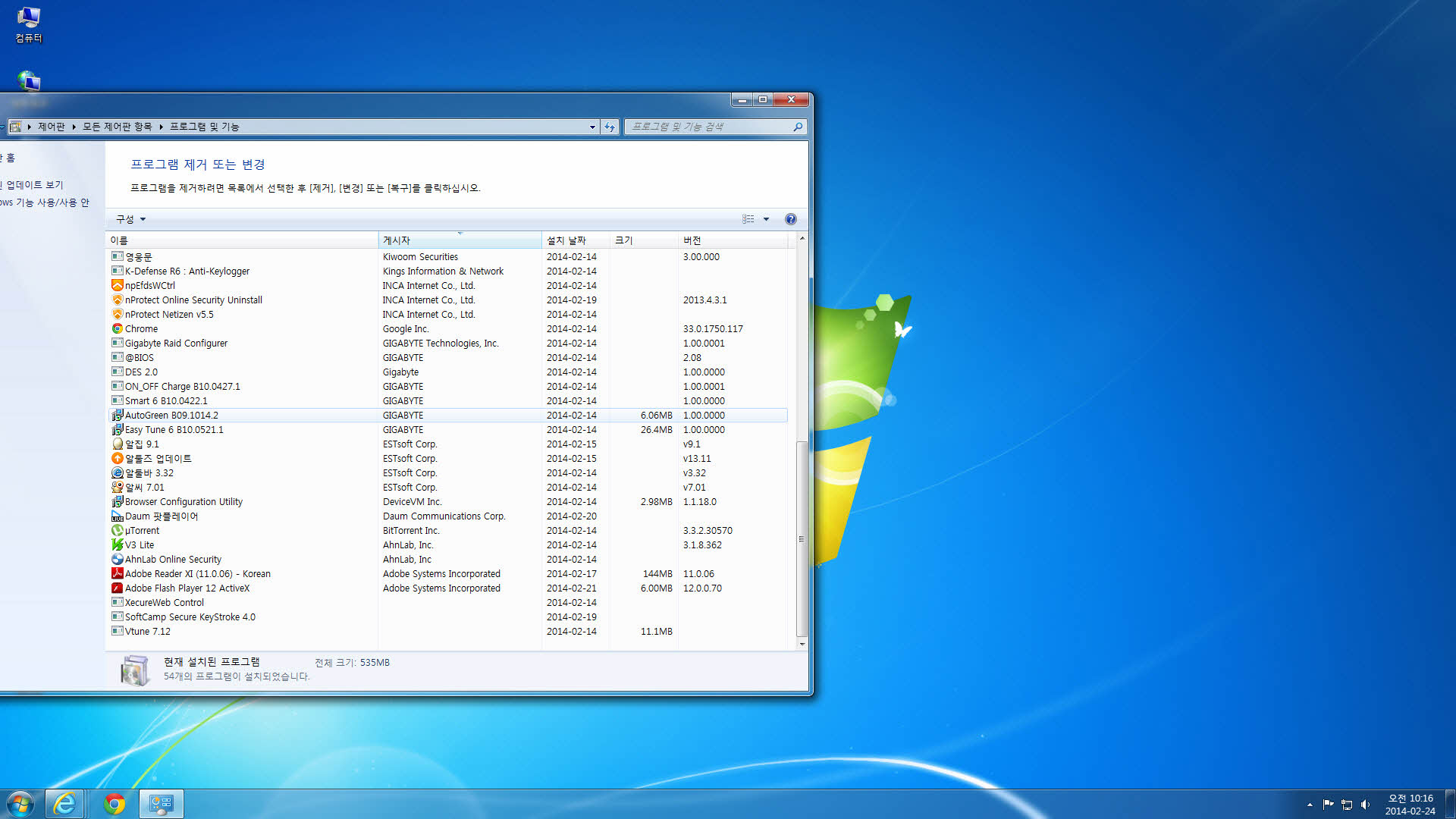Open the view options dropdown arrow
Viewport: 1456px width, 819px height.
[x=766, y=219]
